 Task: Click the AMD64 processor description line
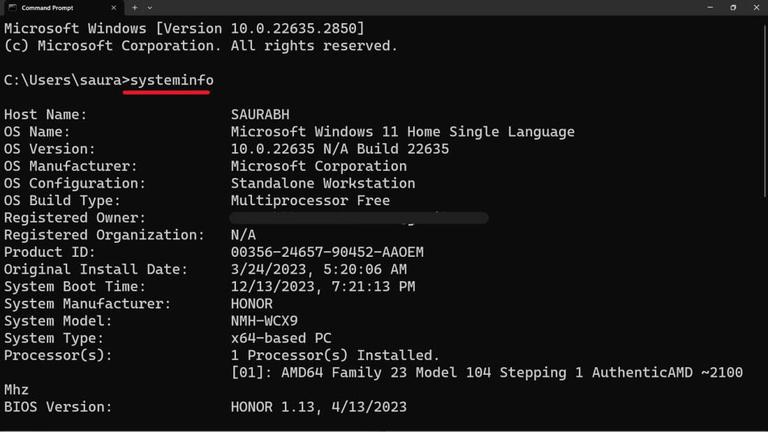[487, 373]
